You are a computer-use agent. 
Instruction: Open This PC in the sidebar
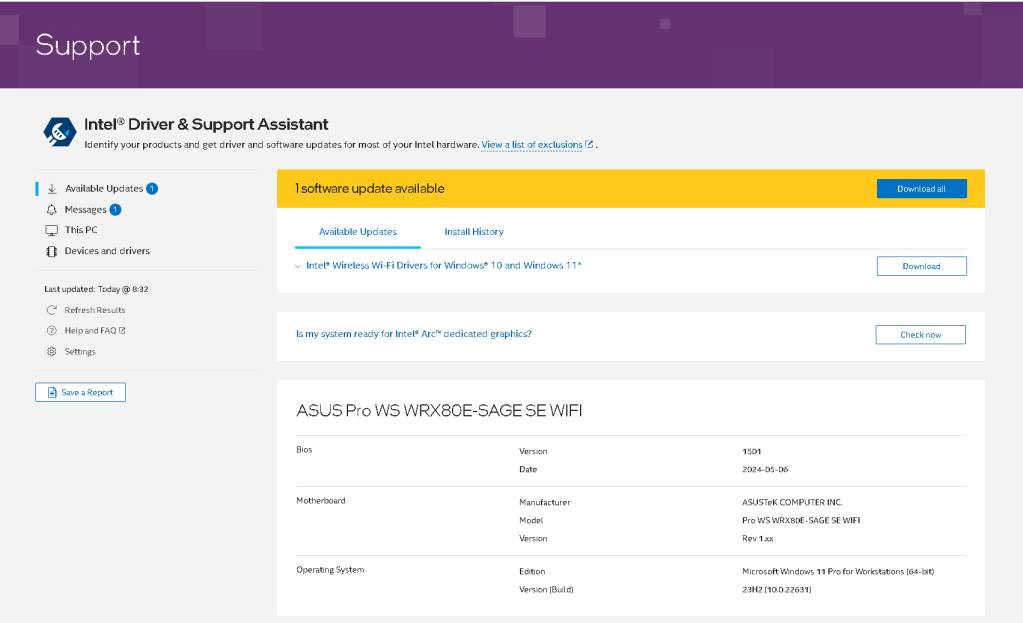(x=81, y=230)
